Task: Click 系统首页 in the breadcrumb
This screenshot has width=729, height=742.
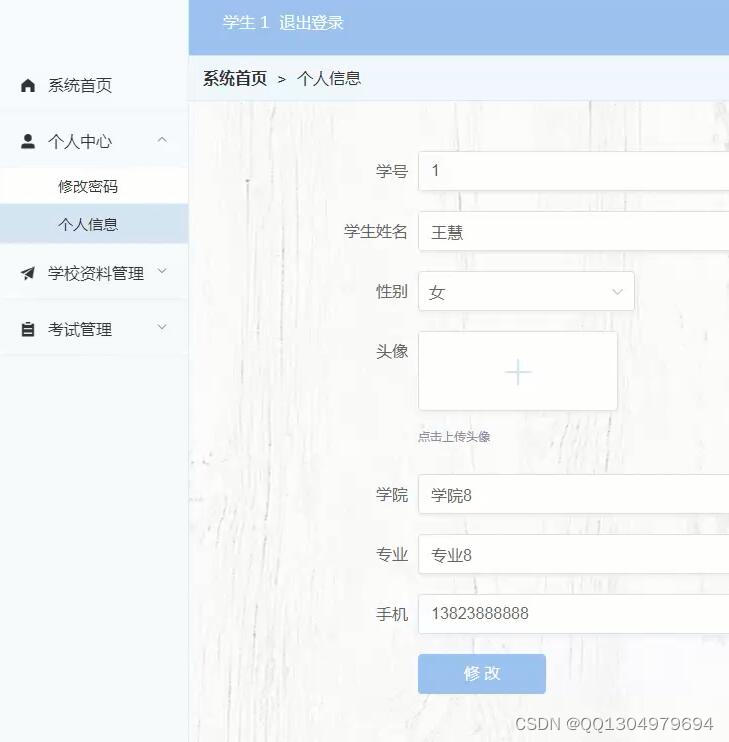Action: pos(235,79)
